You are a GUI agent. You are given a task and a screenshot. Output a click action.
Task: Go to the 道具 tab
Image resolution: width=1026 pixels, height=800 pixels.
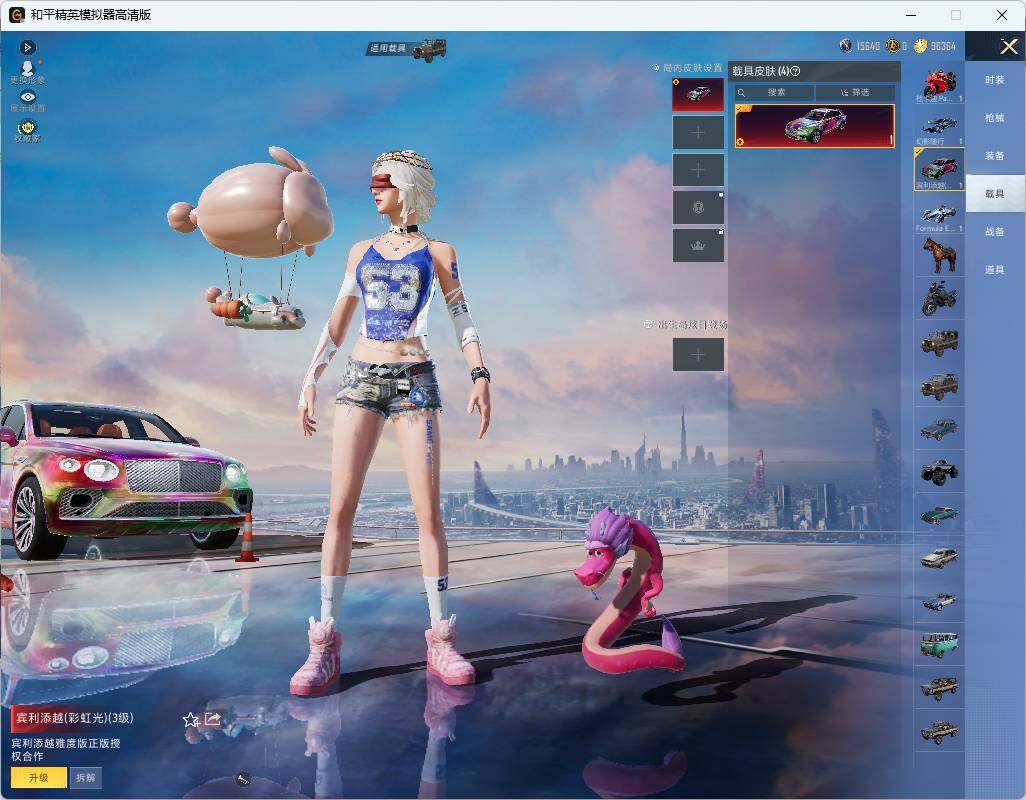click(995, 270)
